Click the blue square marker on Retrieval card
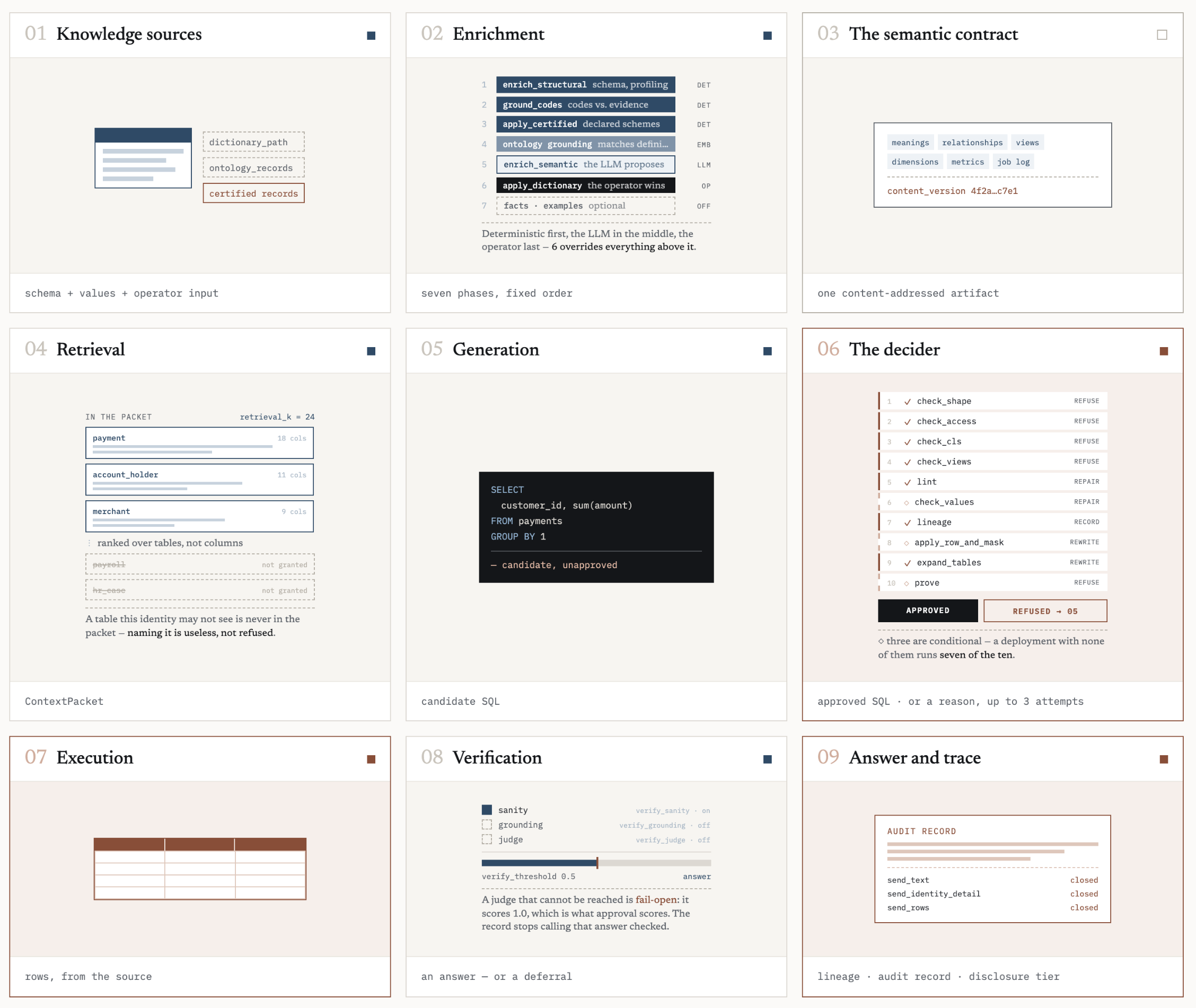Viewport: 1196px width, 1008px height. click(371, 351)
